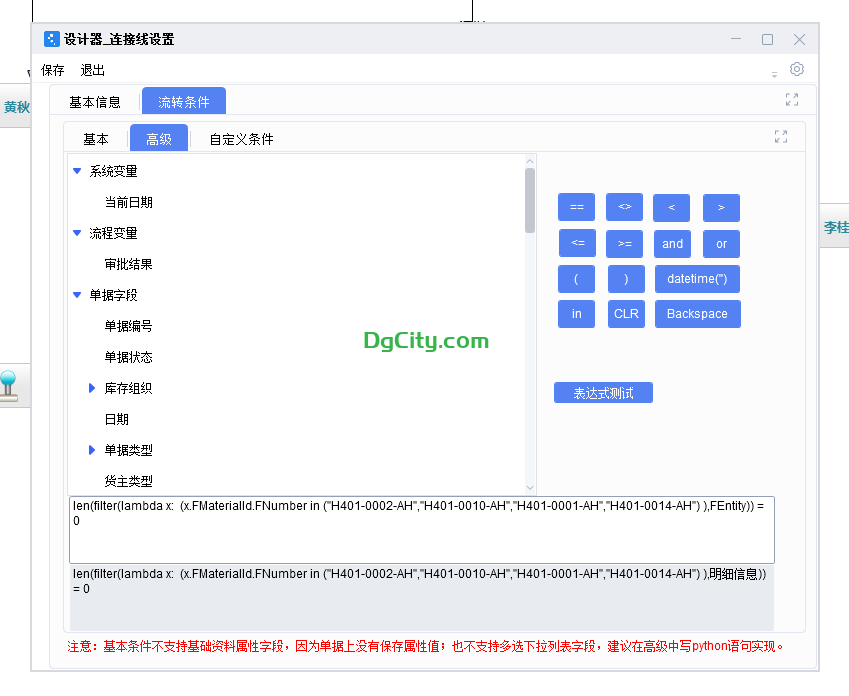Click the designer app logo in the title bar

(51, 39)
